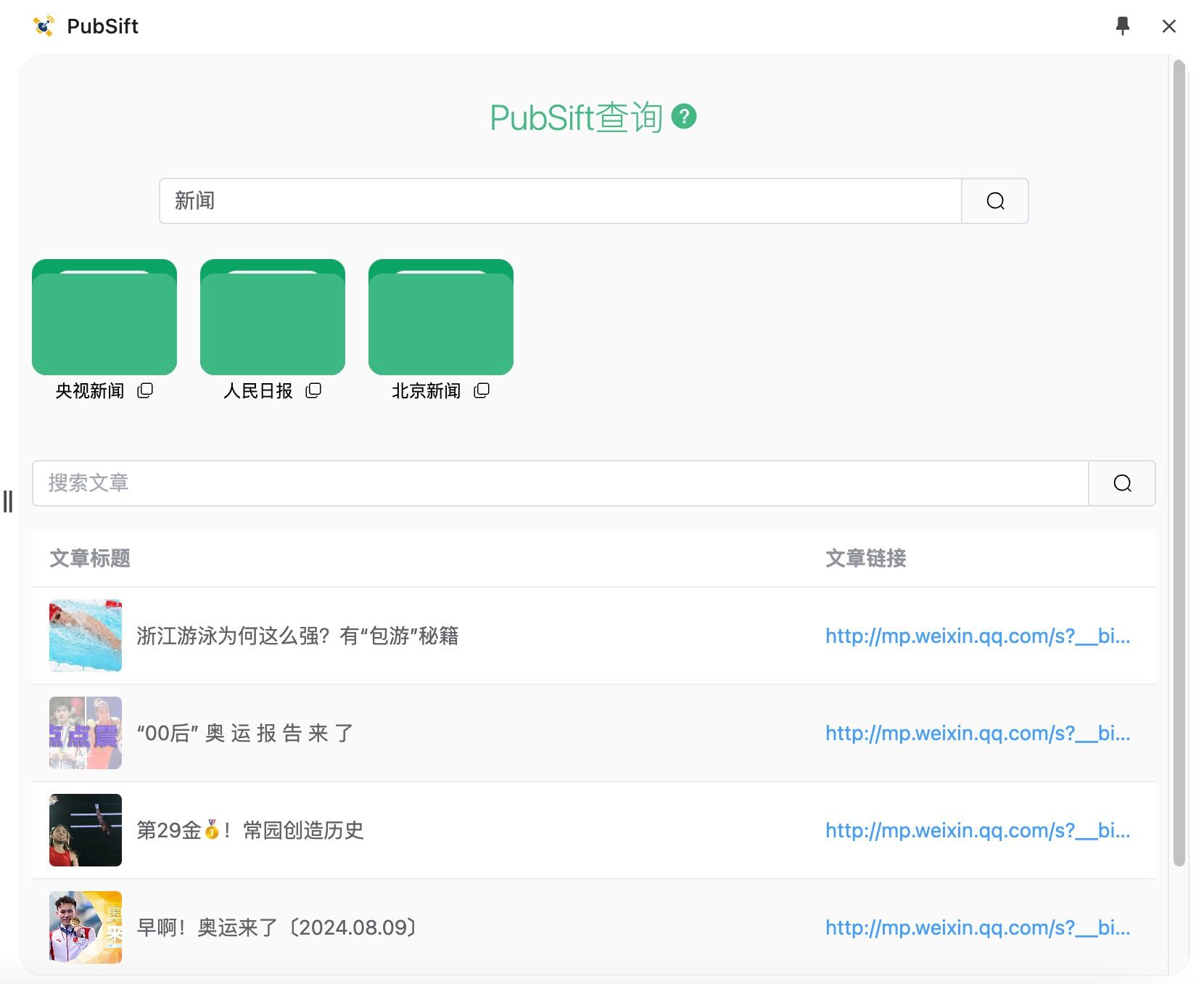Open thumbnail of 第29金 article
Screen dimensions: 1204x984
(x=86, y=830)
